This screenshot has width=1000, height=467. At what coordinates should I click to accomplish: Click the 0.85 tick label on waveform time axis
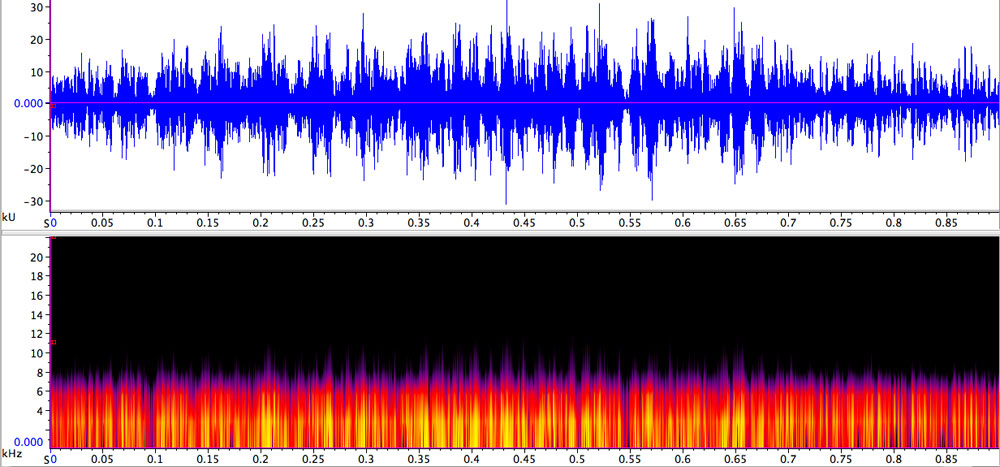tap(946, 223)
